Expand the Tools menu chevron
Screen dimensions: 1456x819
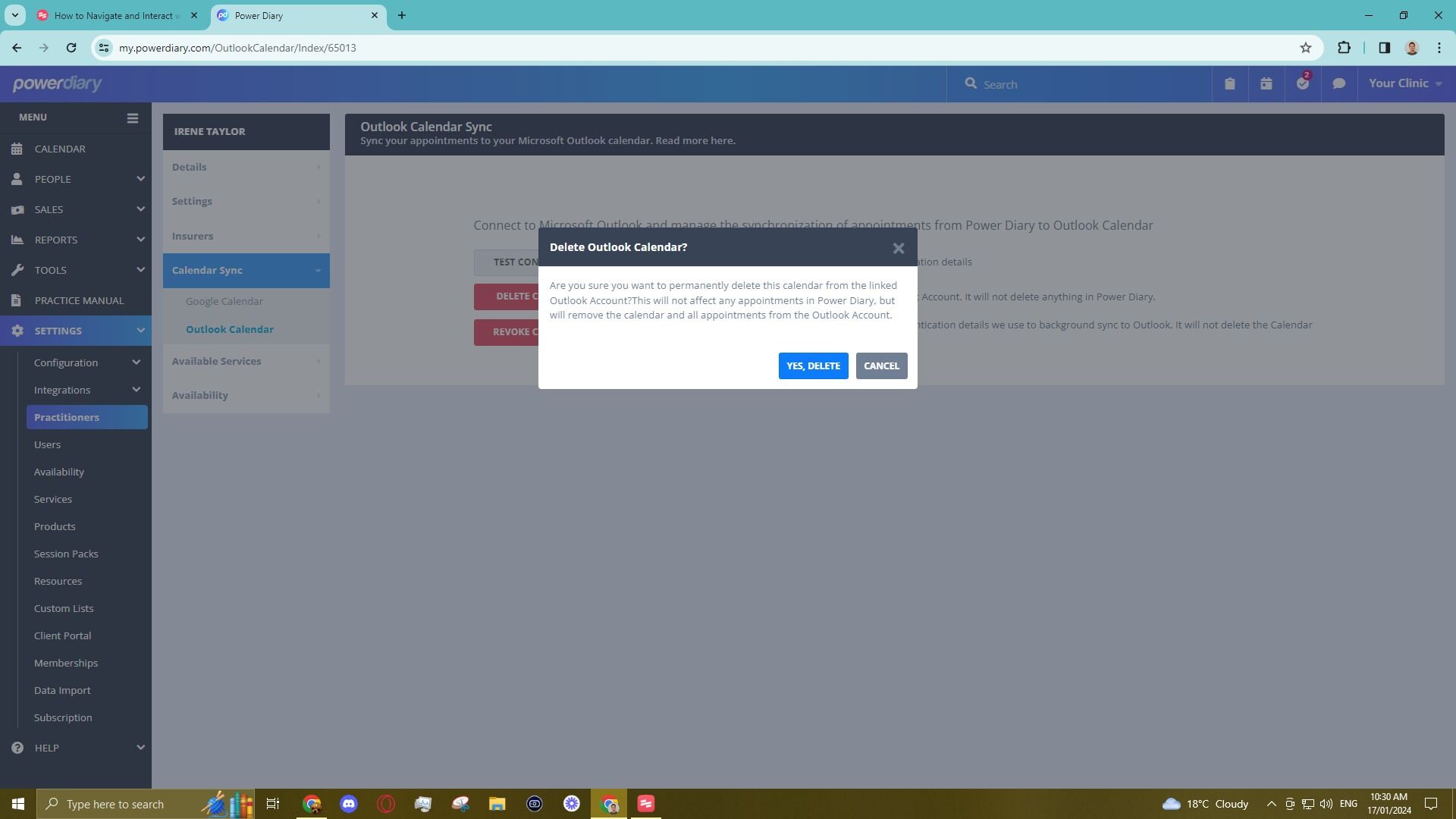tap(140, 270)
